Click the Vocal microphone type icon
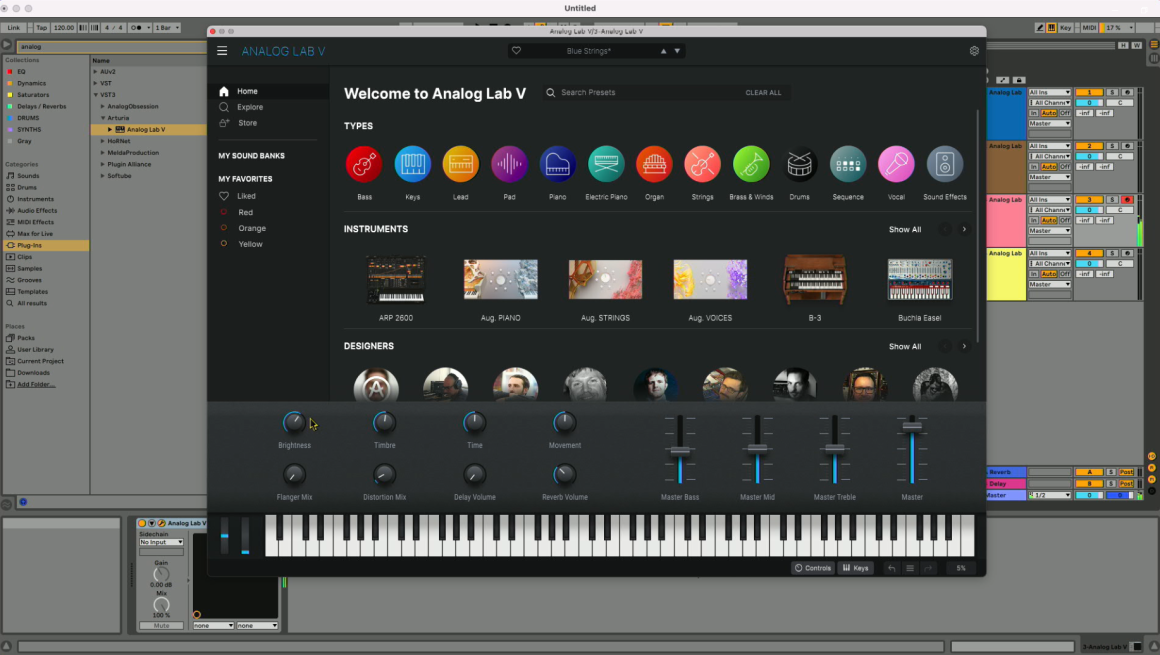This screenshot has width=1160, height=655. click(896, 164)
